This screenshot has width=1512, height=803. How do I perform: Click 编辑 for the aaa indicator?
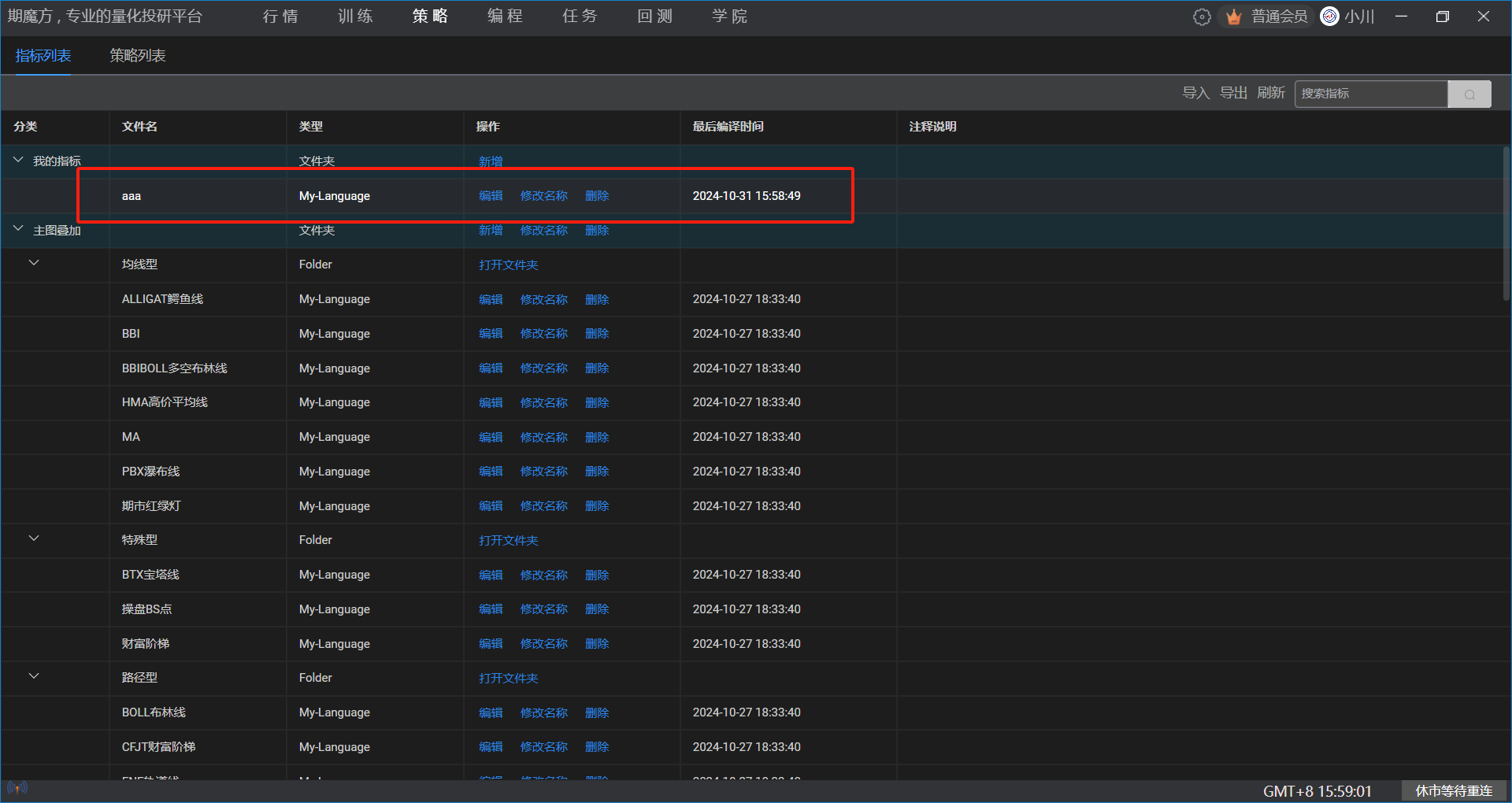(491, 196)
